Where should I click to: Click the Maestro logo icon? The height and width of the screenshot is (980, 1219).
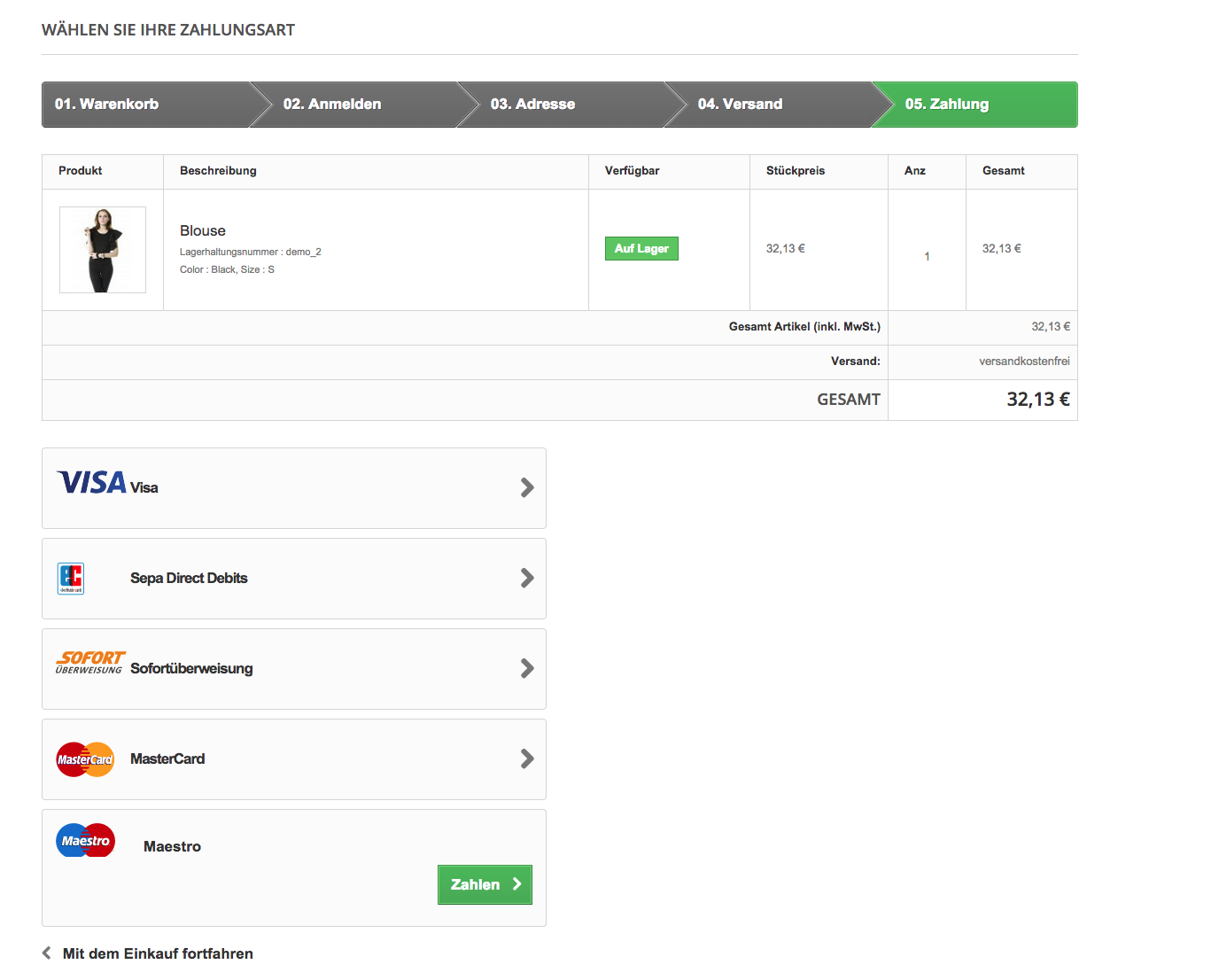coord(85,840)
